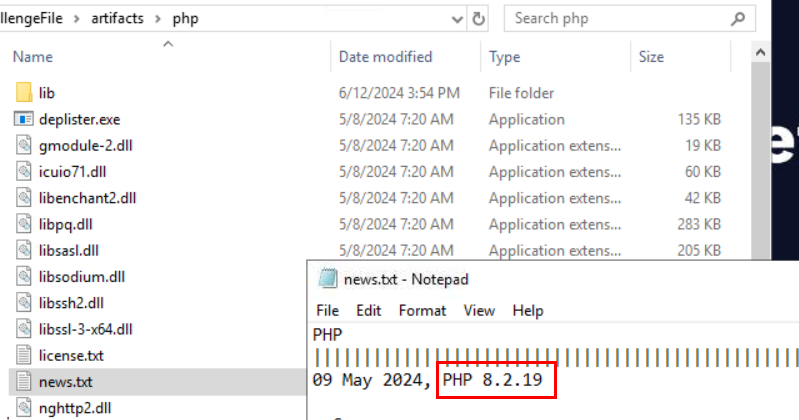This screenshot has height=420, width=799.
Task: Refresh the php folder view
Action: (x=478, y=19)
